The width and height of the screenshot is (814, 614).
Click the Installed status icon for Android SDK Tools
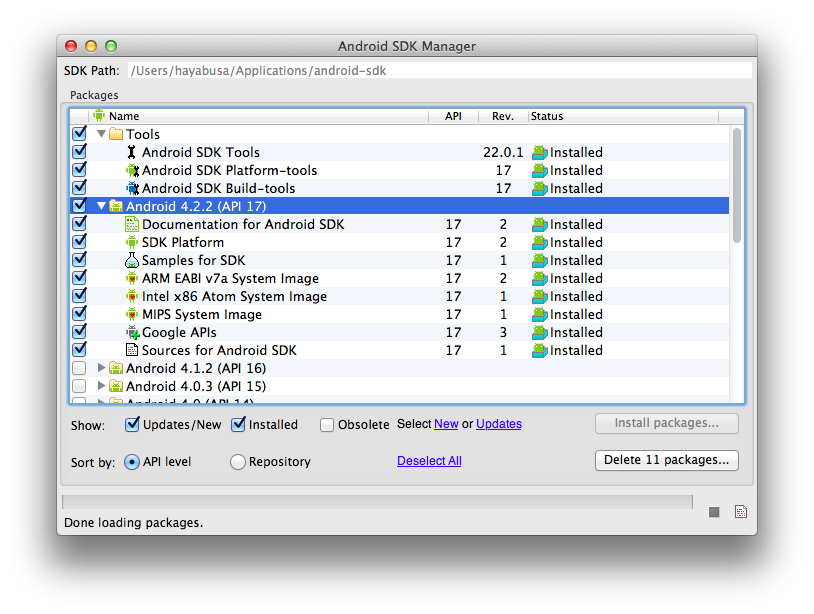(540, 153)
